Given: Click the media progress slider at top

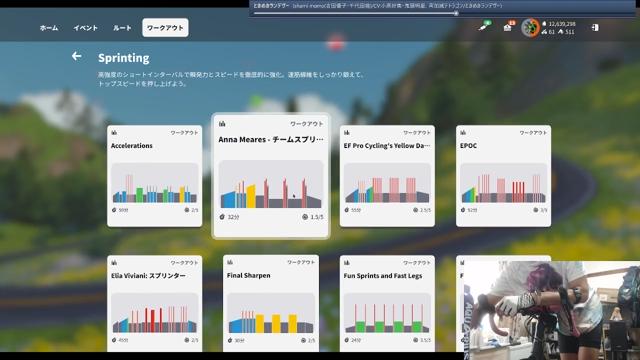Looking at the screenshot, I should pyautogui.click(x=355, y=13).
